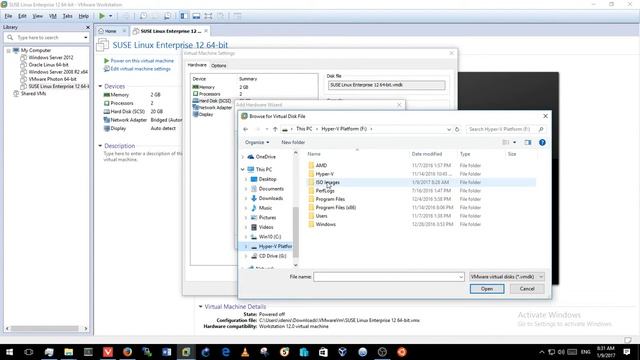
Task: Click the Disk file field in Virtual Machine Settings
Action: coord(386,85)
